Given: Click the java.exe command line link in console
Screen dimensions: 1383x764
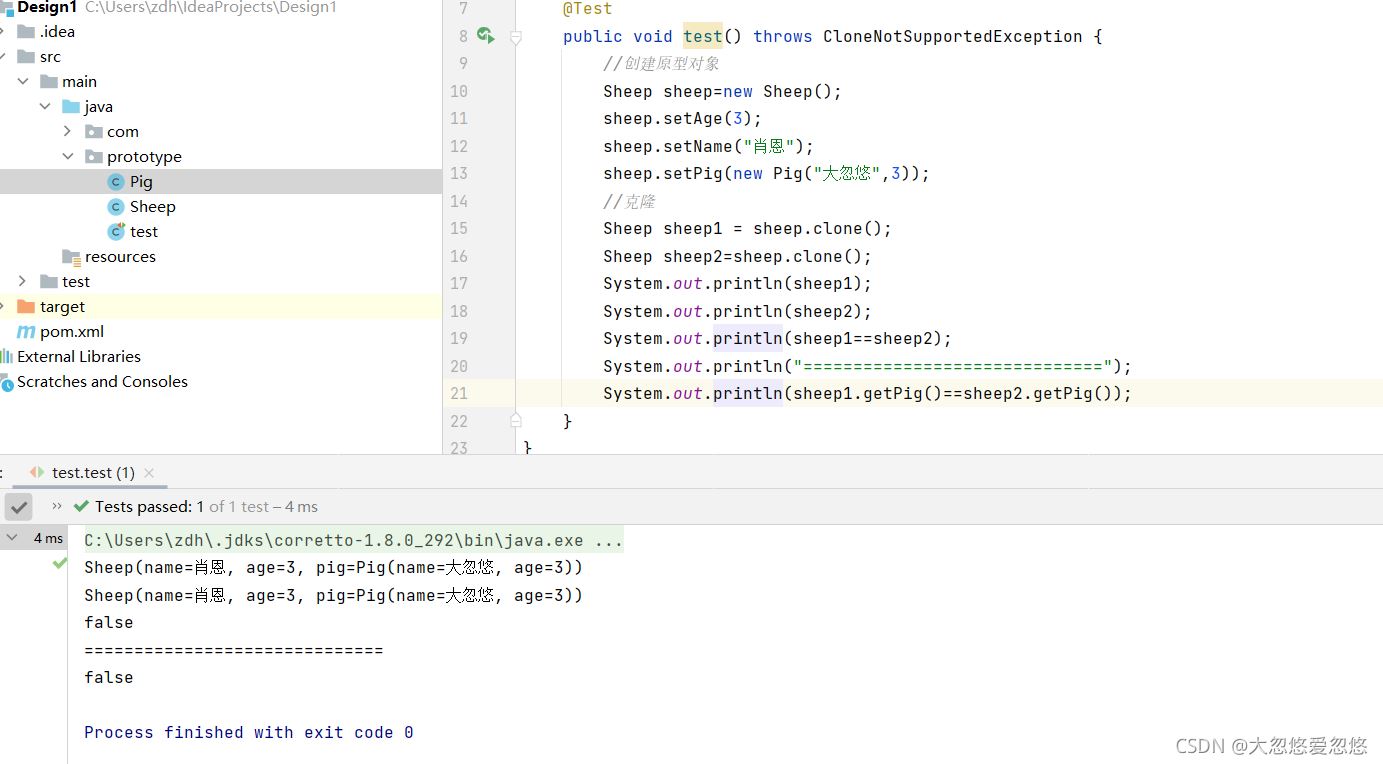Looking at the screenshot, I should coord(353,541).
